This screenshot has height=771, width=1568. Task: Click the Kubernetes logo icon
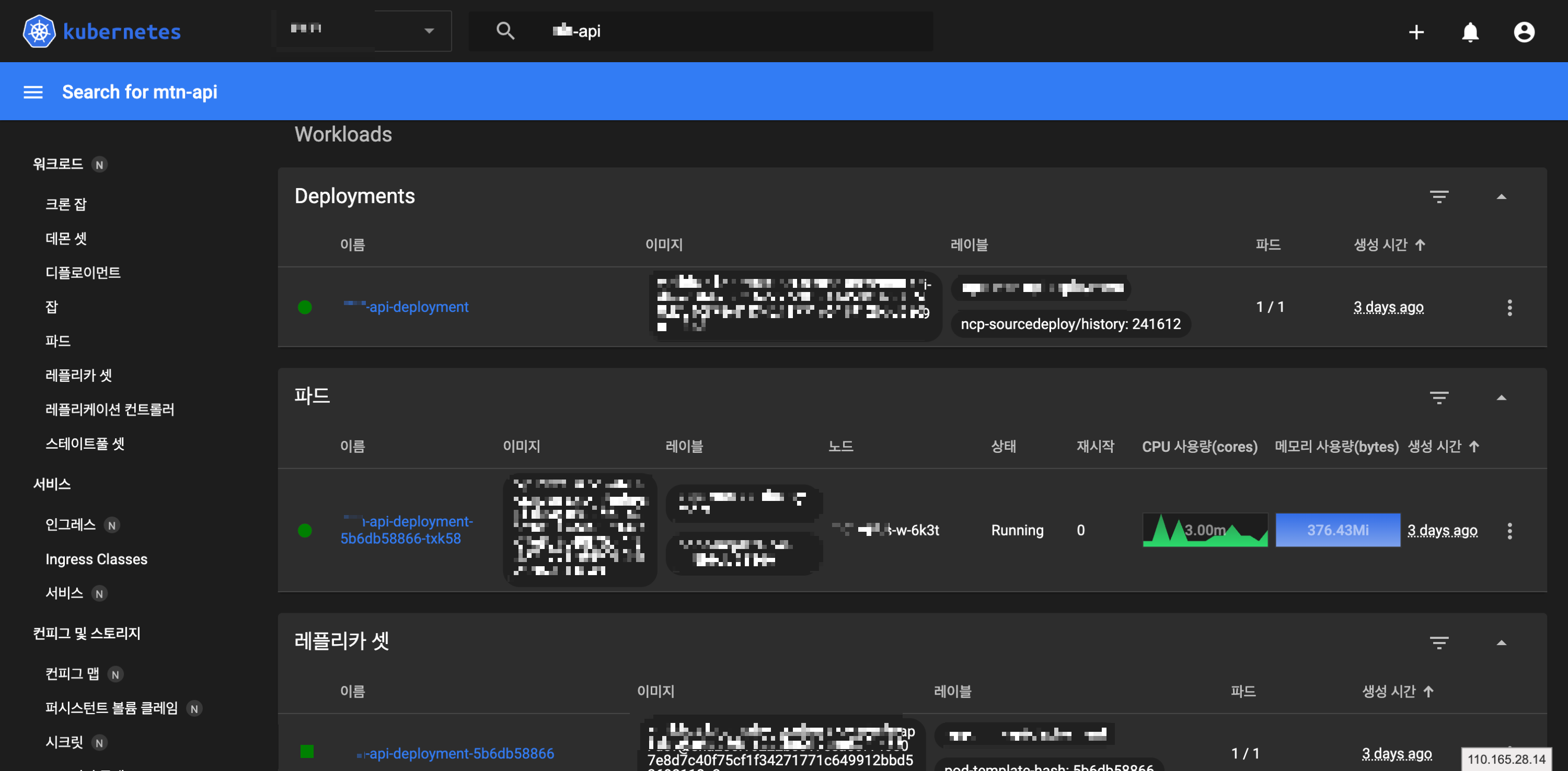pos(39,31)
